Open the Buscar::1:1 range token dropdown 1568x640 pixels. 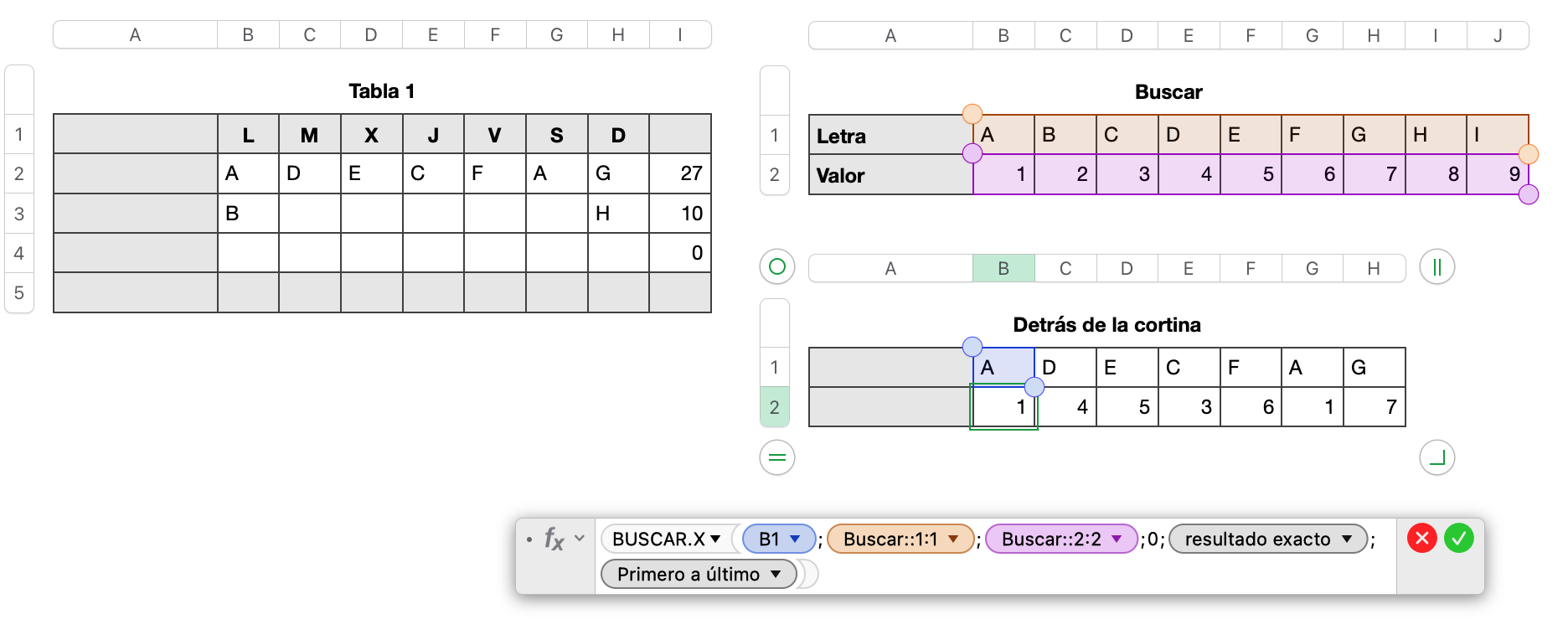coord(953,539)
